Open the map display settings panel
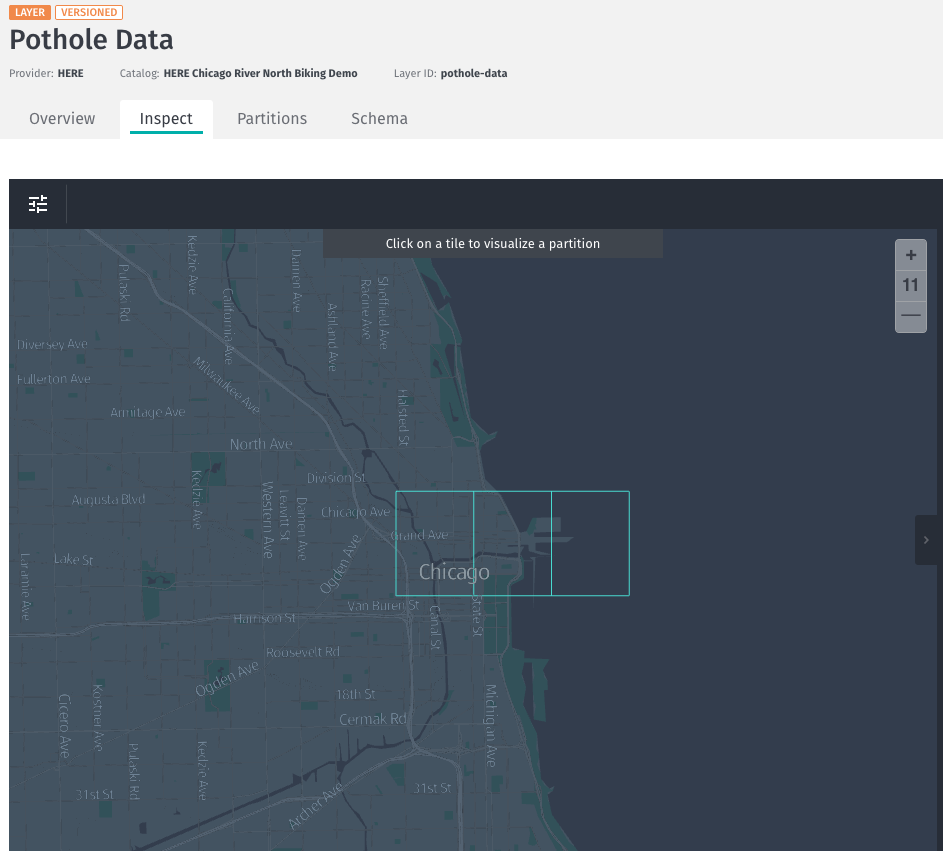Screen dimensions: 943x864 (x=38, y=203)
